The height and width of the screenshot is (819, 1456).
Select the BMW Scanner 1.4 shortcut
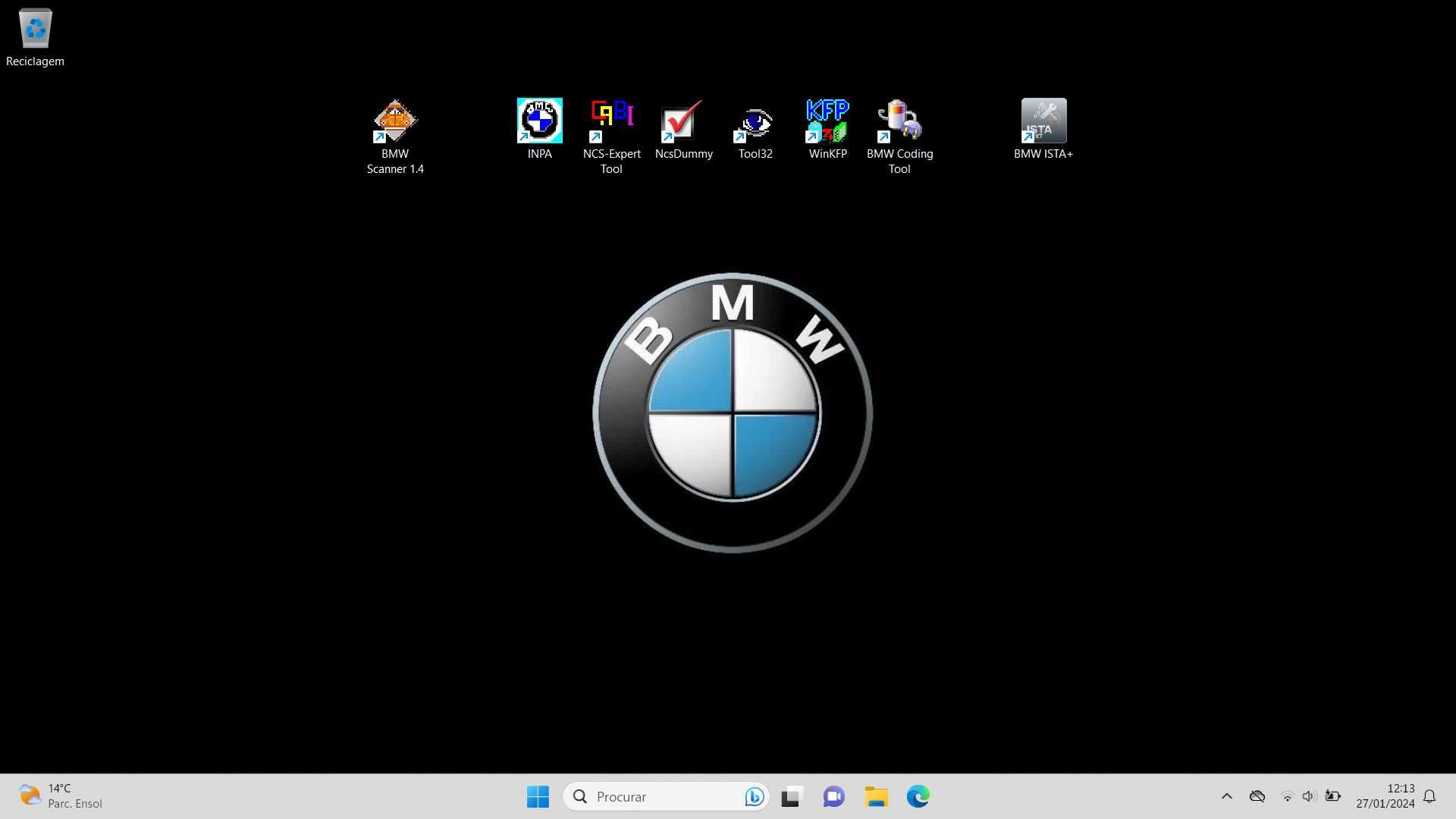point(395,136)
